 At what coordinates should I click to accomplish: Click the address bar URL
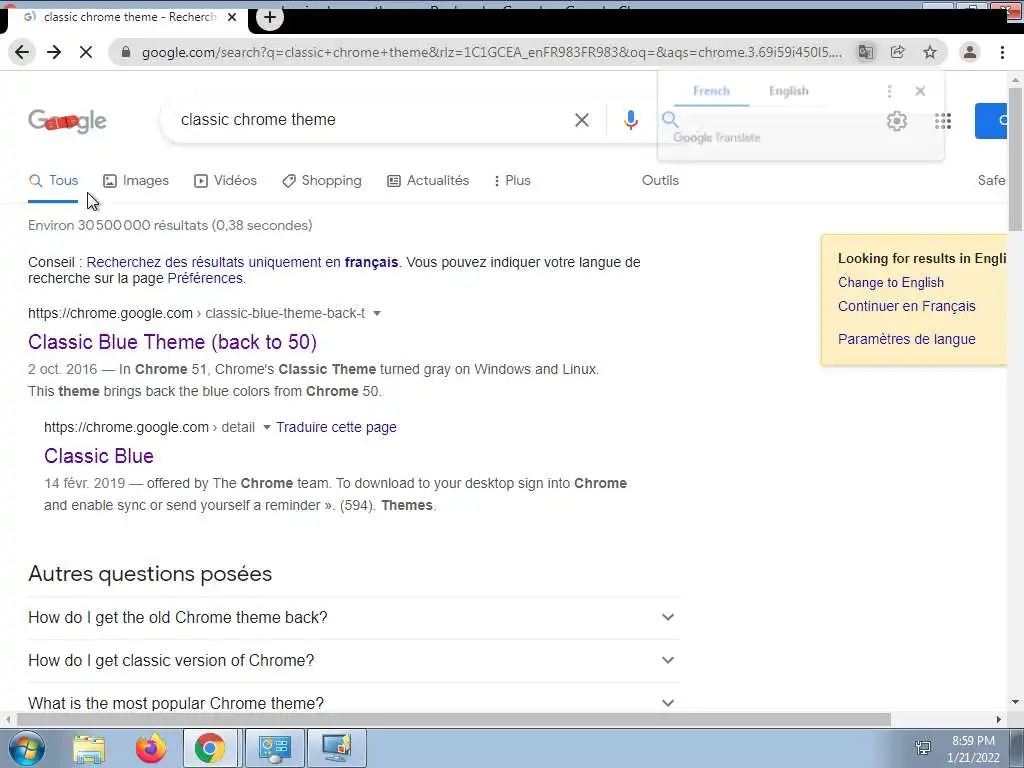click(492, 52)
